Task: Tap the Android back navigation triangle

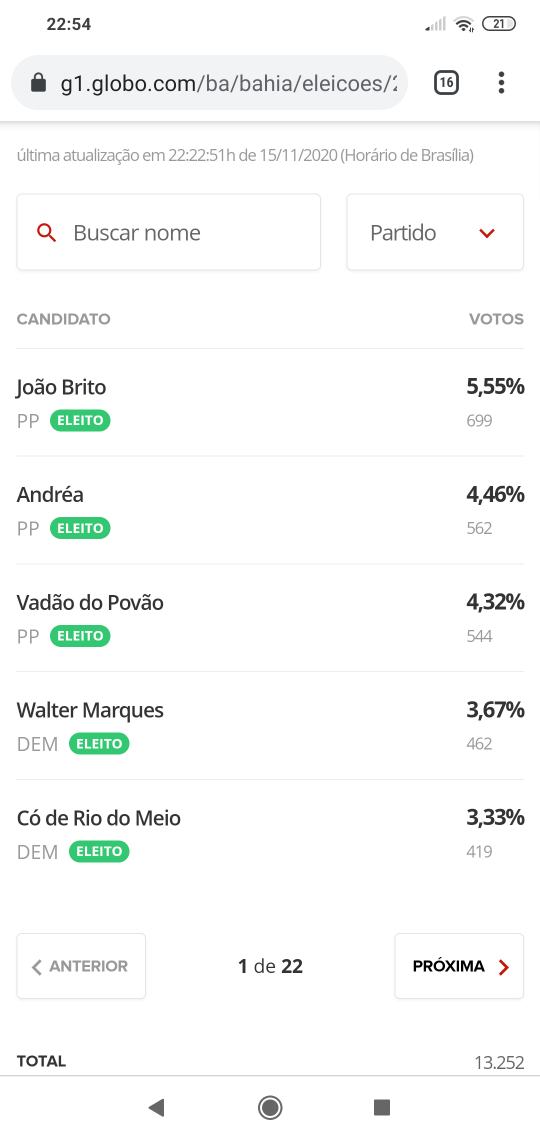Action: point(156,1107)
